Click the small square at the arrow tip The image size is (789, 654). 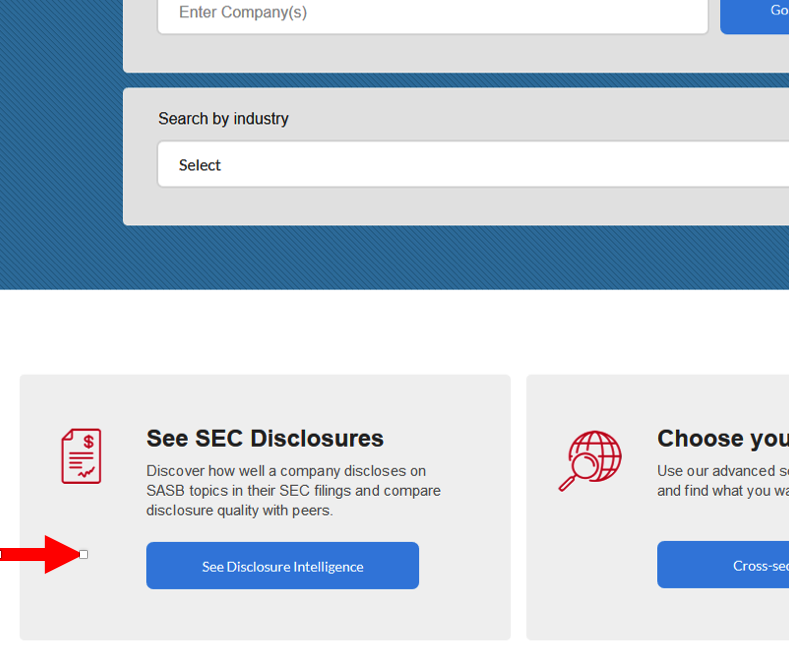(x=84, y=554)
